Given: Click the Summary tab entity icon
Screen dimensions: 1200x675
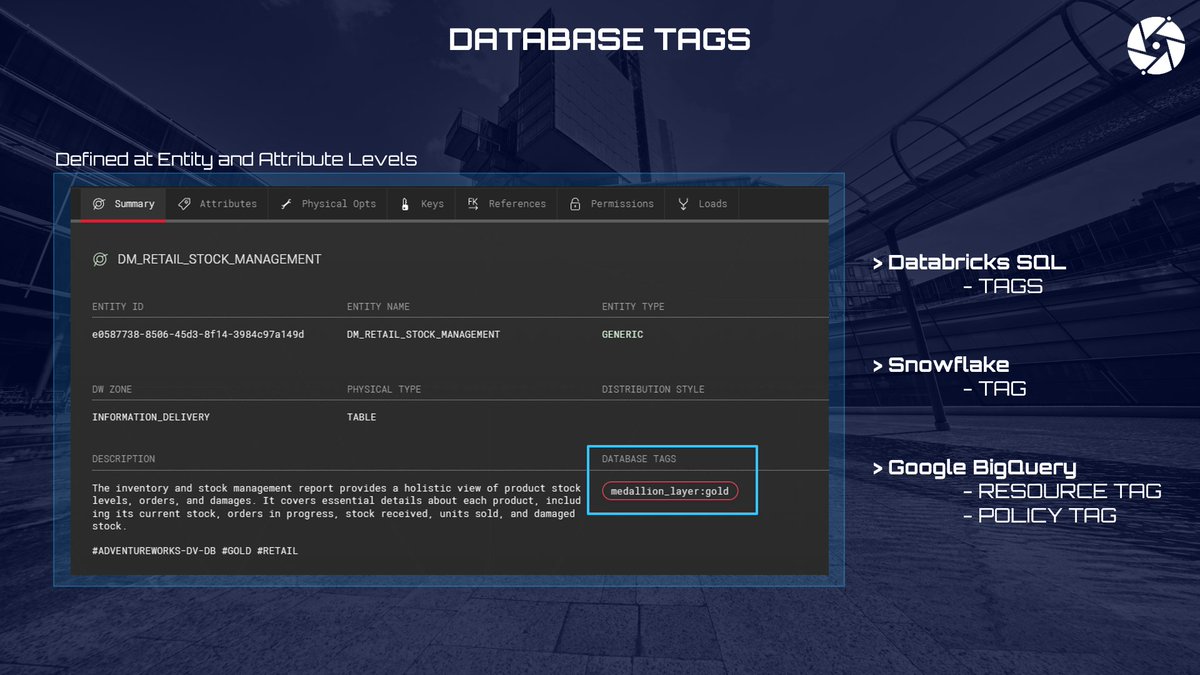Looking at the screenshot, I should [99, 204].
